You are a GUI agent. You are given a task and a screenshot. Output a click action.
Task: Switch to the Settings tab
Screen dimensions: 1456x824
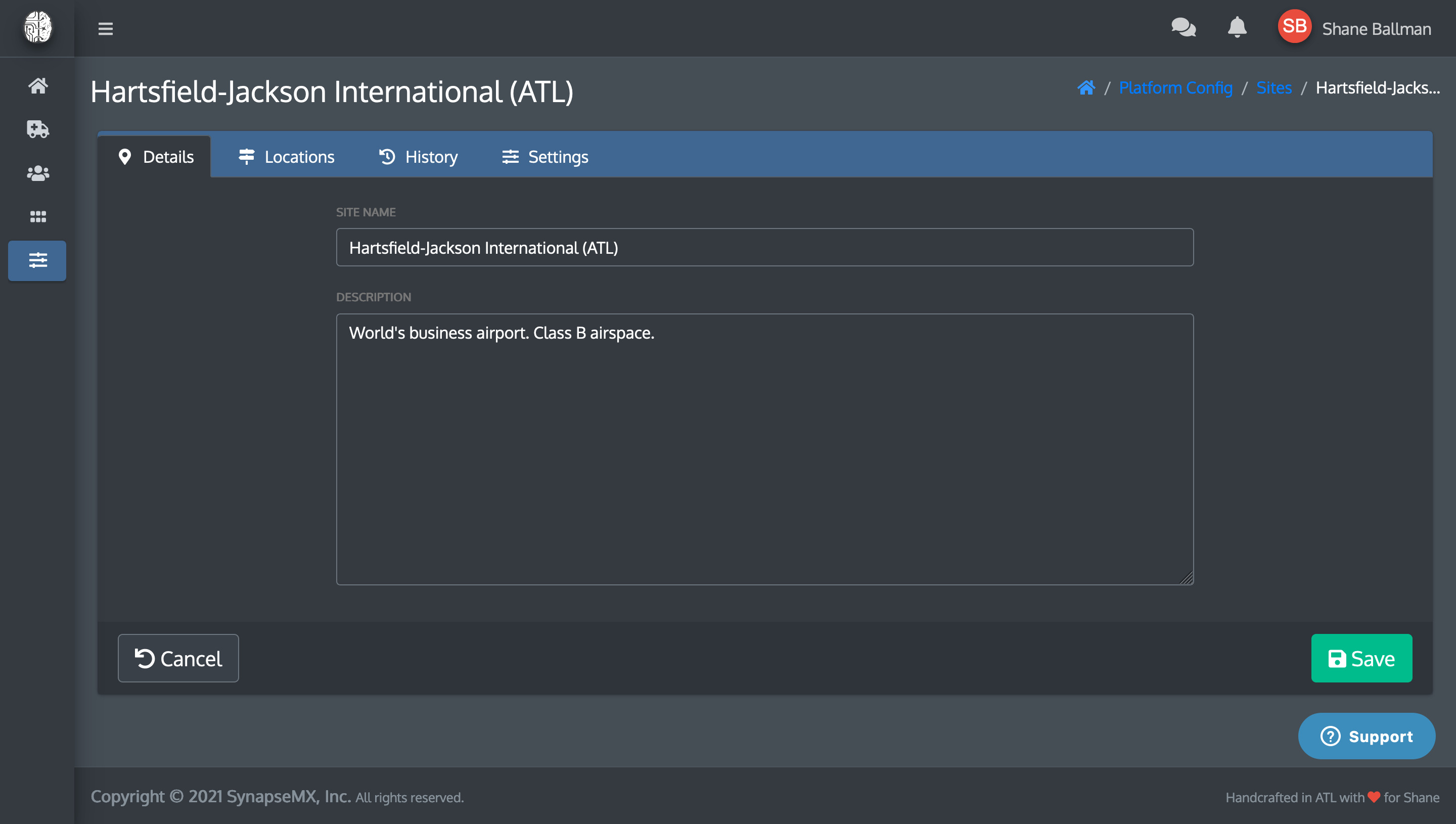coord(545,157)
